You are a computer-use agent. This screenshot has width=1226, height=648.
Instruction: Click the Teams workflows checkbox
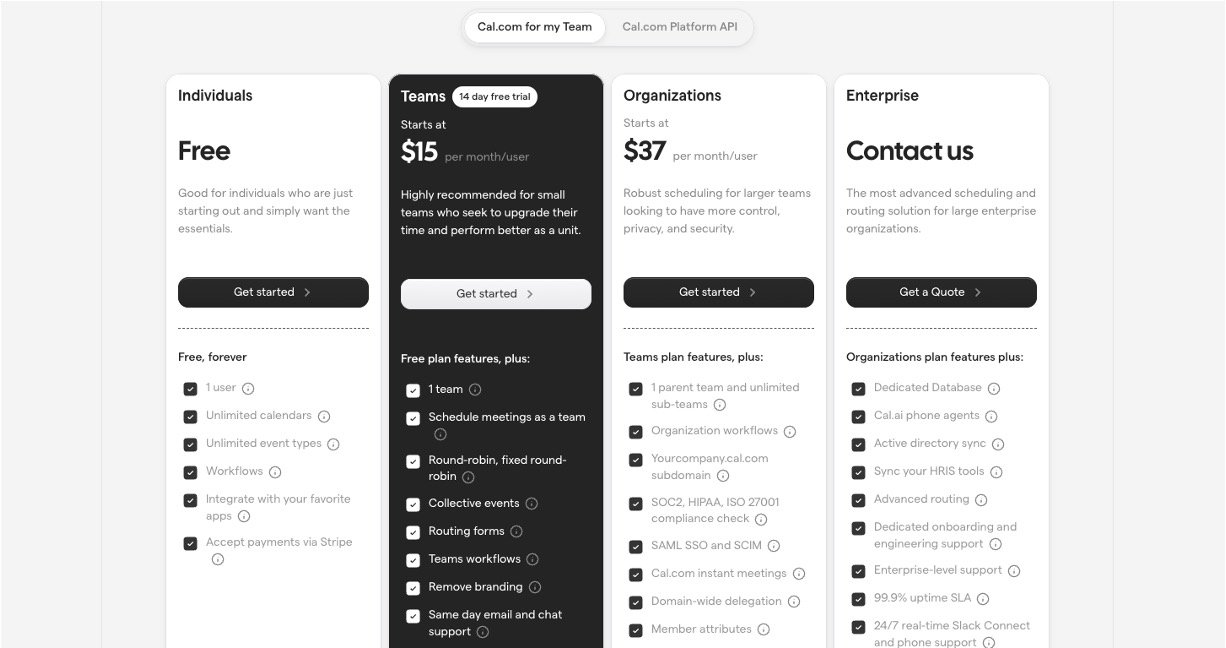point(413,560)
